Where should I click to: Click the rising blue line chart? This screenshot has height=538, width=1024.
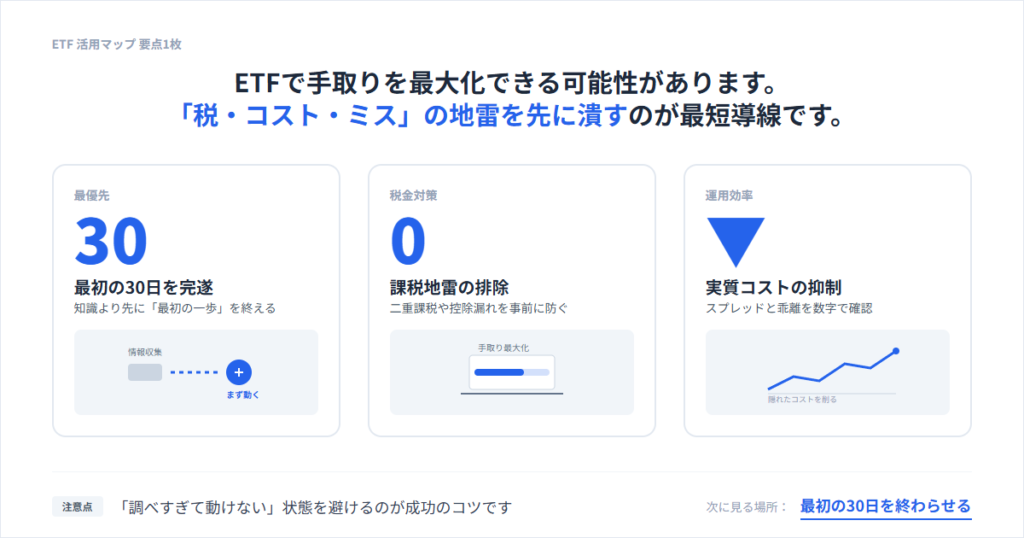(830, 370)
